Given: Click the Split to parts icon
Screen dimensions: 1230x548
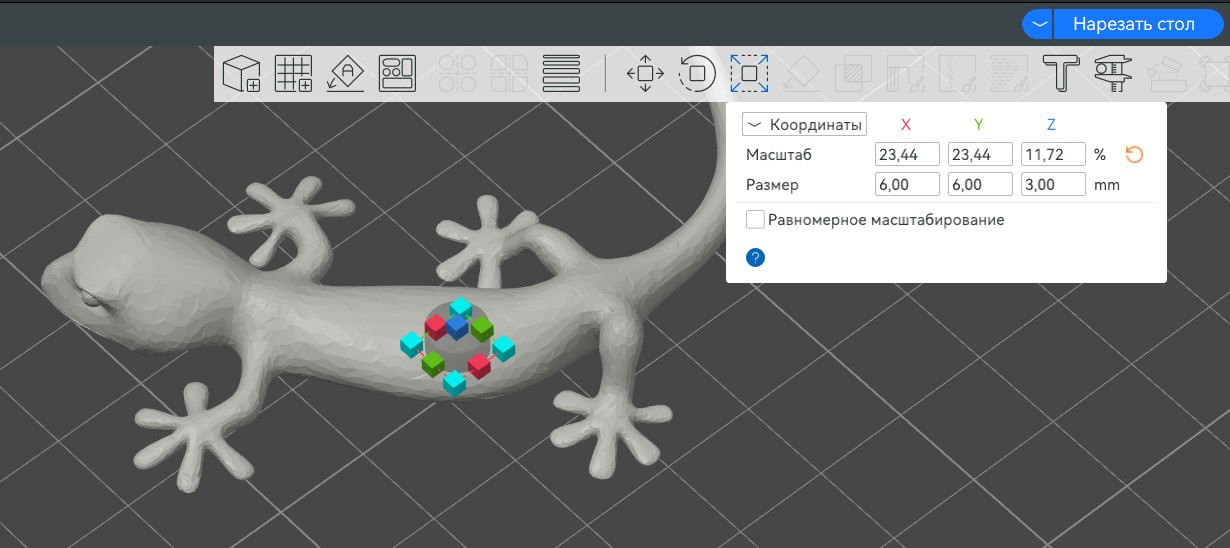Looking at the screenshot, I should [509, 73].
